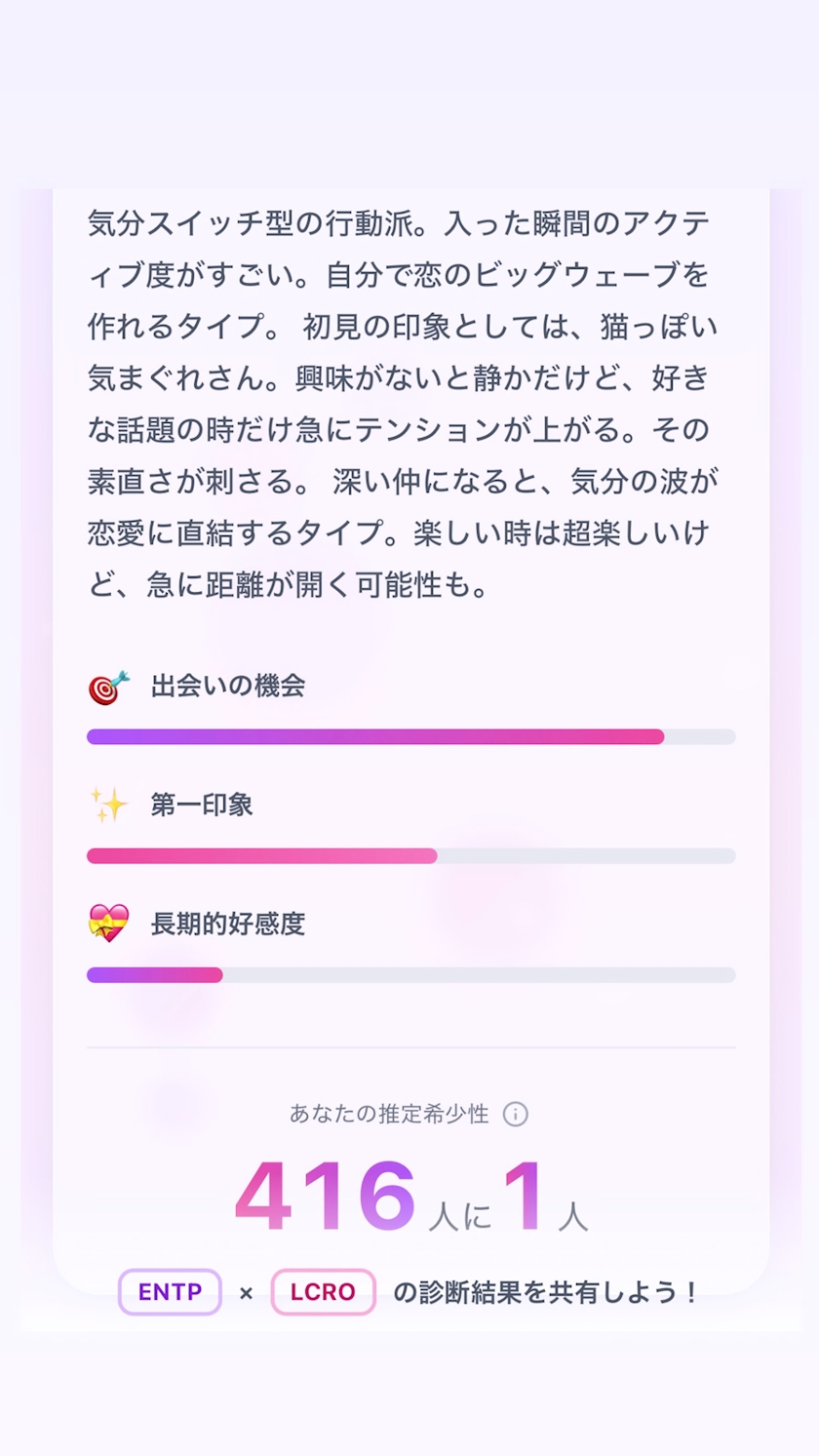Click the 第一印象 progress bar
Image resolution: width=819 pixels, height=1456 pixels.
[410, 855]
